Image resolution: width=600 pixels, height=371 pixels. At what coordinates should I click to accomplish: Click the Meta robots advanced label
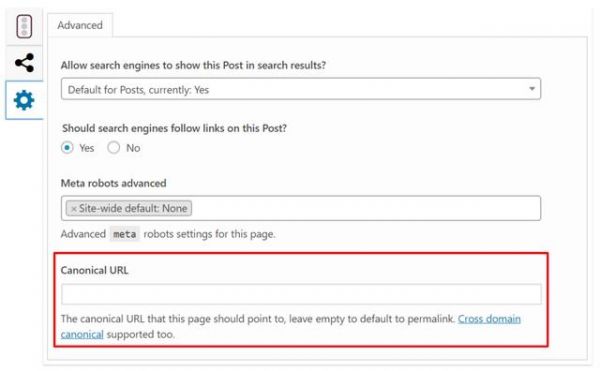point(114,183)
